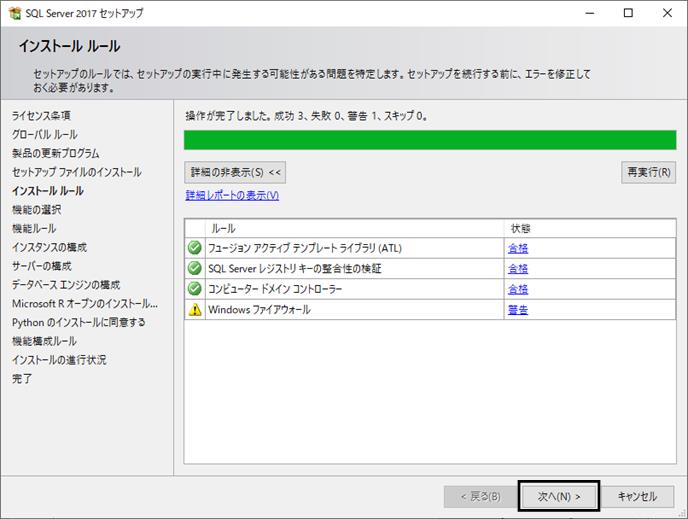Select 完了 step in sidebar

click(x=22, y=379)
